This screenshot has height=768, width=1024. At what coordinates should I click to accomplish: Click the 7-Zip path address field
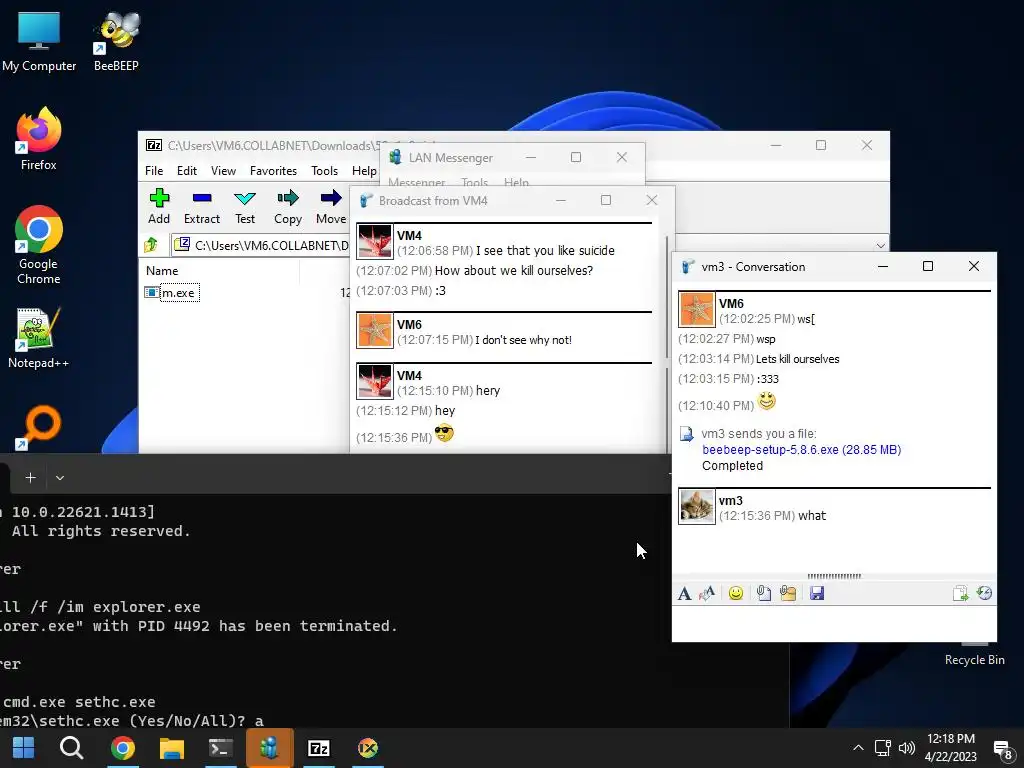[x=261, y=245]
